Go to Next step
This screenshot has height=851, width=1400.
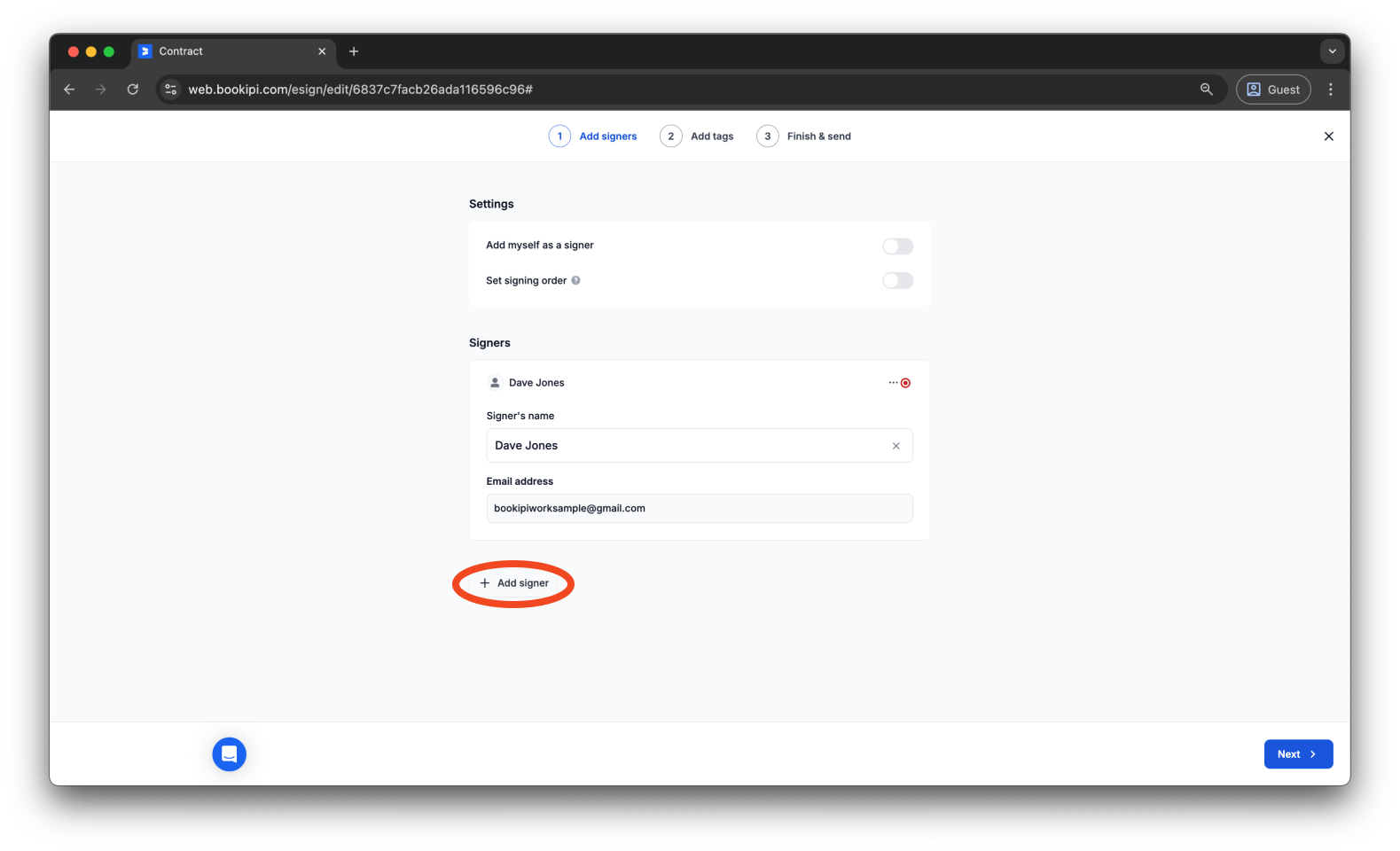[1298, 754]
